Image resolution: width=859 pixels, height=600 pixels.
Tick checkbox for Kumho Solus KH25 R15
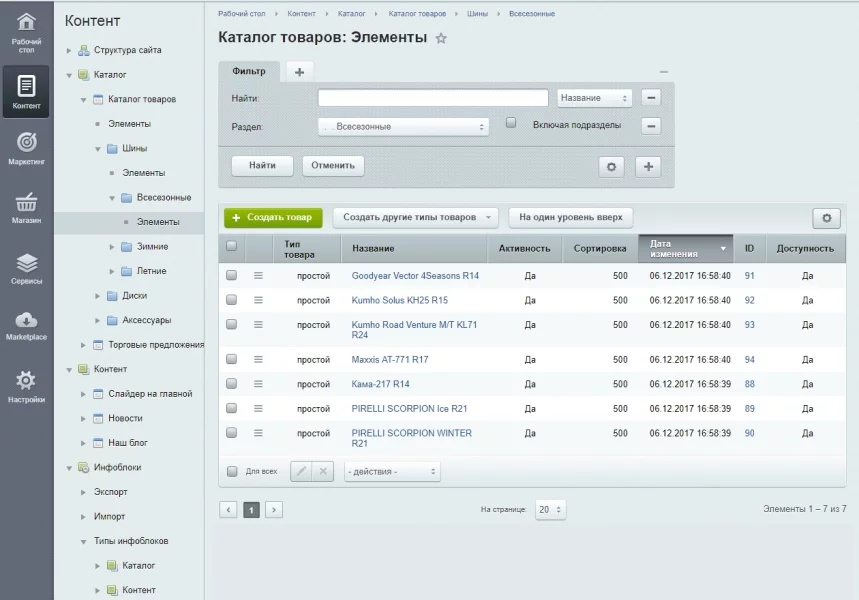[232, 300]
